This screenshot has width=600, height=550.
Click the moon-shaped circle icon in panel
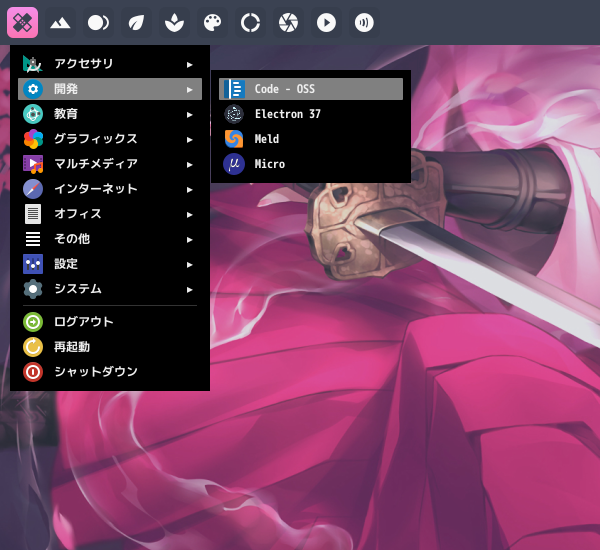pyautogui.click(x=98, y=23)
